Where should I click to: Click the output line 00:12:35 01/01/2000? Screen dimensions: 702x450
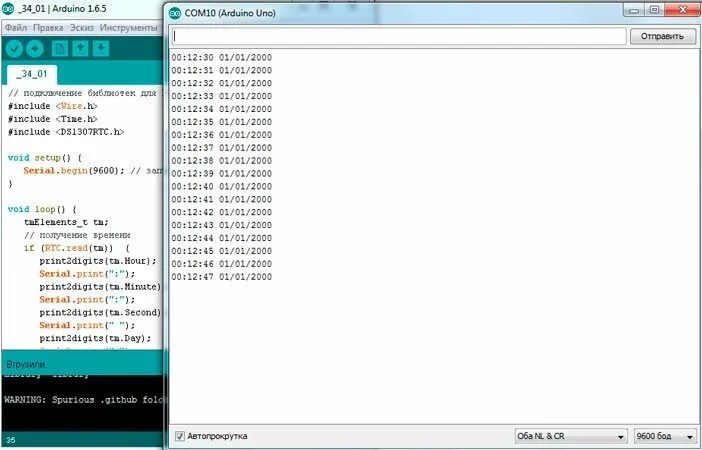click(x=222, y=122)
